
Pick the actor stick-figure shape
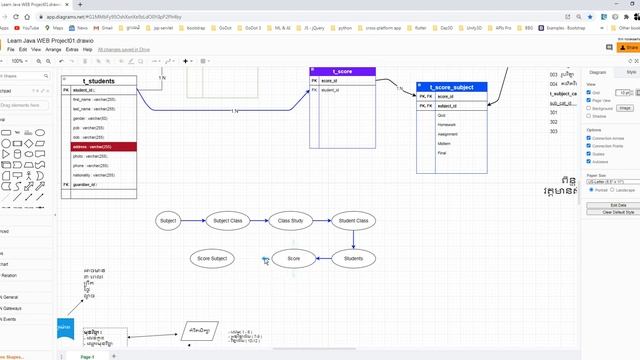tap(29, 176)
